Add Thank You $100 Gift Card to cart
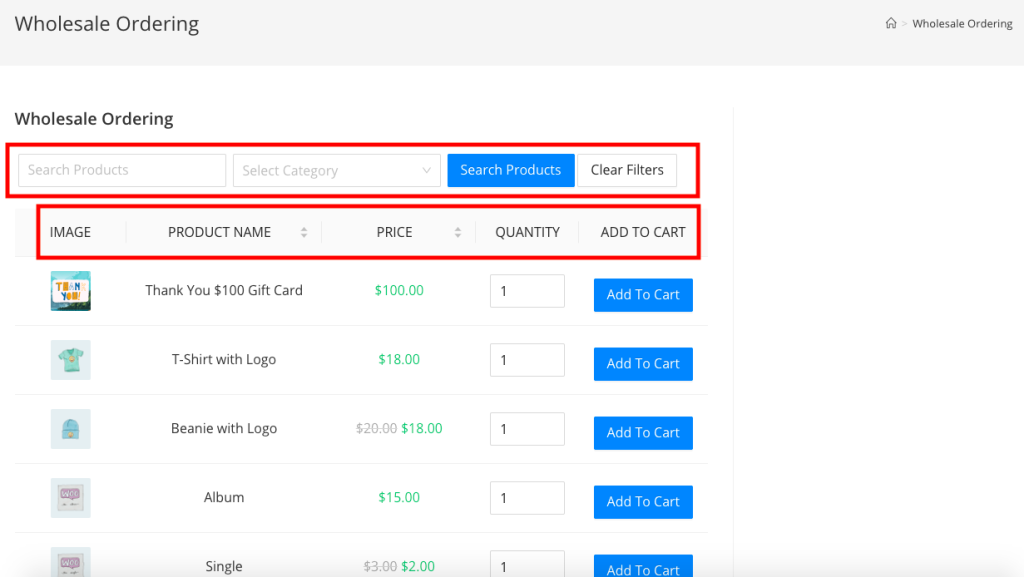The height and width of the screenshot is (577, 1024). (x=643, y=295)
